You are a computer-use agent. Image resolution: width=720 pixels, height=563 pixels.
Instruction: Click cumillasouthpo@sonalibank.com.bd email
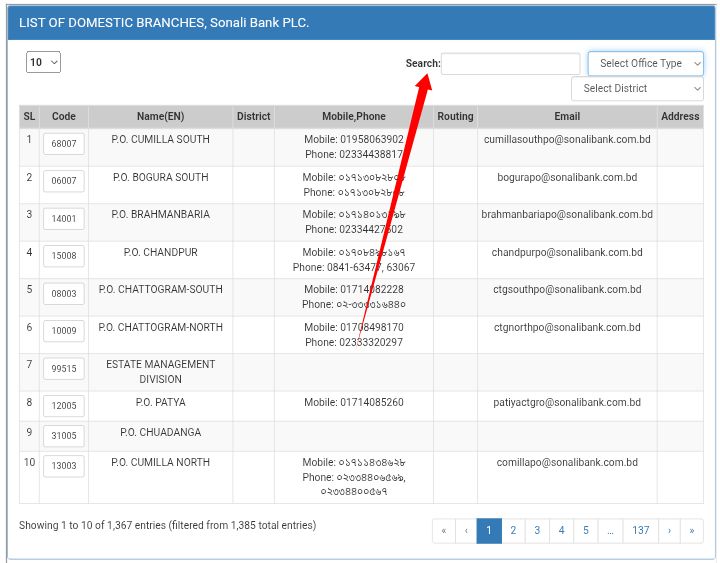click(x=567, y=140)
